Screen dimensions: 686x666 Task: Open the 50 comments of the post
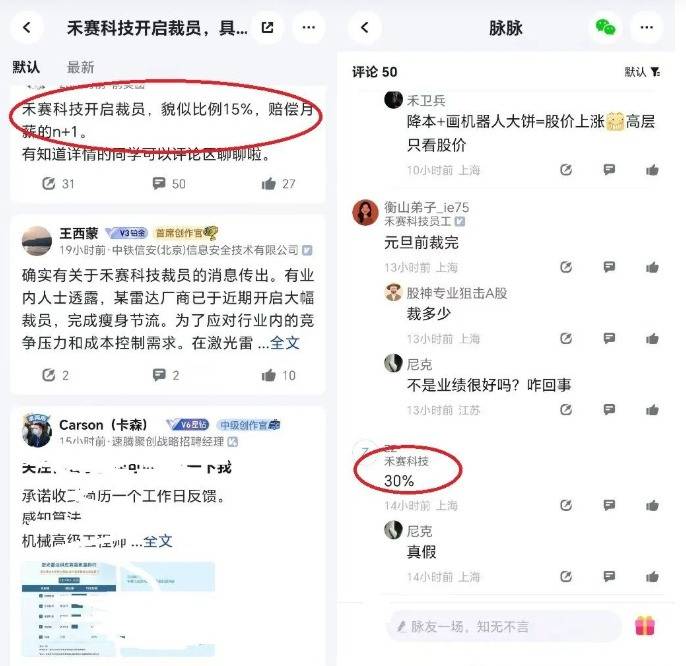pyautogui.click(x=169, y=184)
